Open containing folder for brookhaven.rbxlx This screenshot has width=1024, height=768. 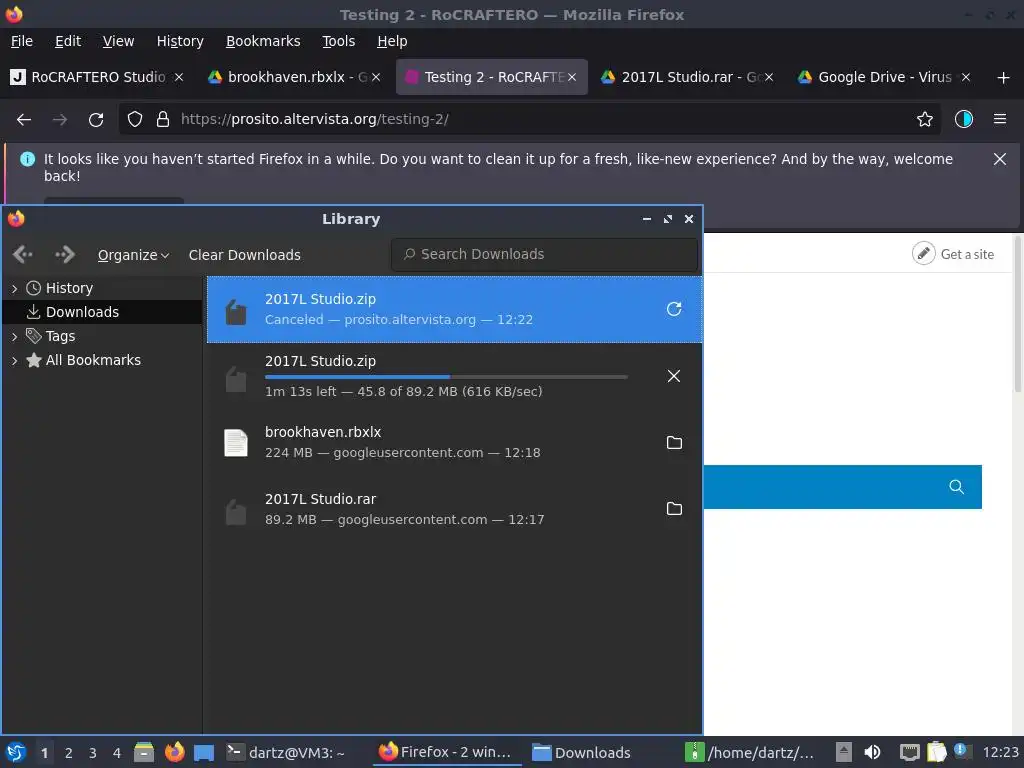pyautogui.click(x=674, y=443)
